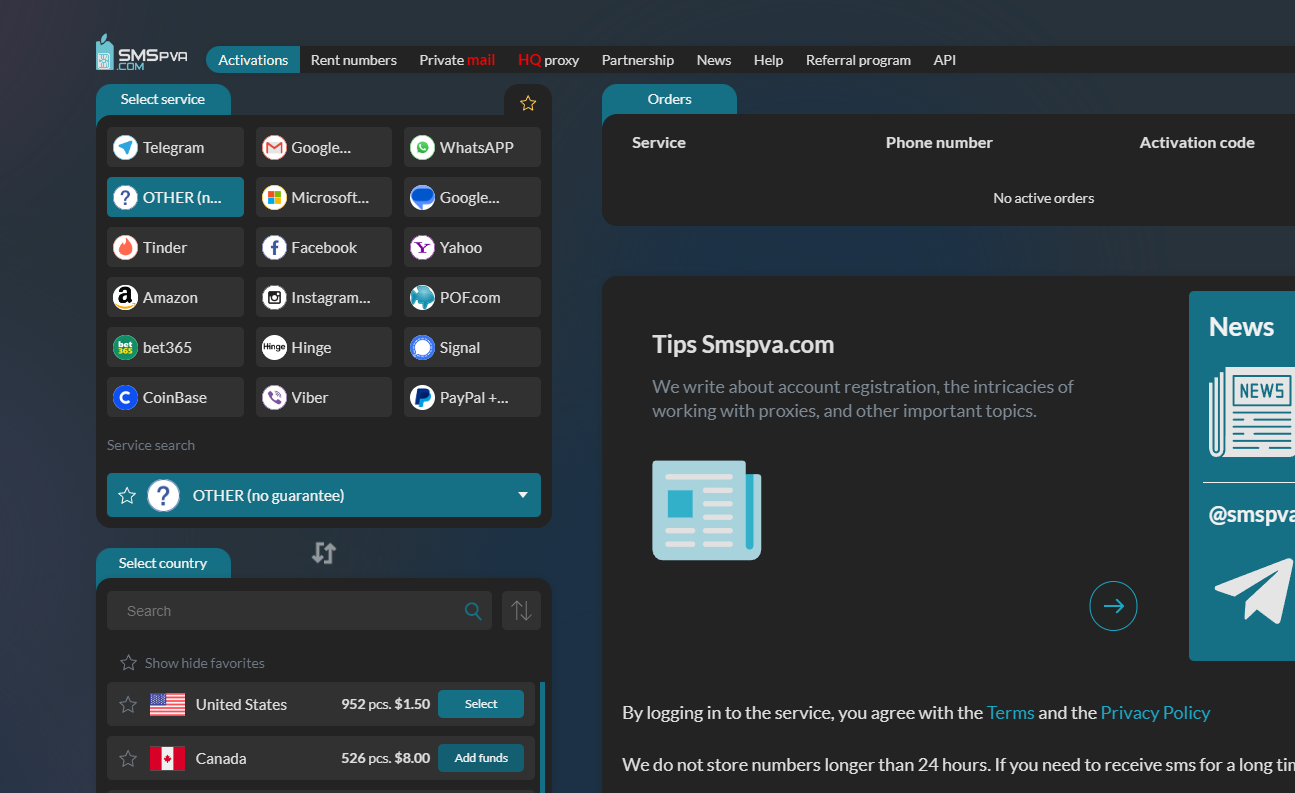The width and height of the screenshot is (1295, 793).
Task: Open the Activations tab
Action: (x=253, y=60)
